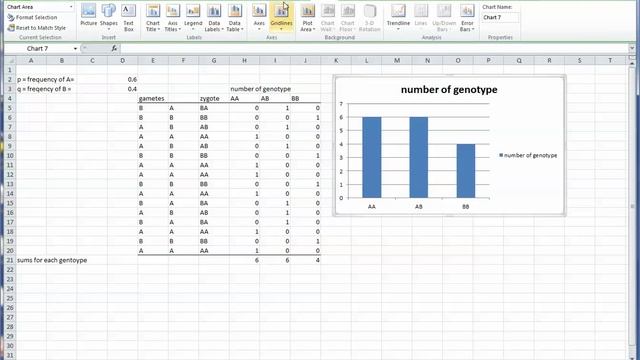This screenshot has height=360, width=640.
Task: Click Format Selection
Action: [x=32, y=18]
